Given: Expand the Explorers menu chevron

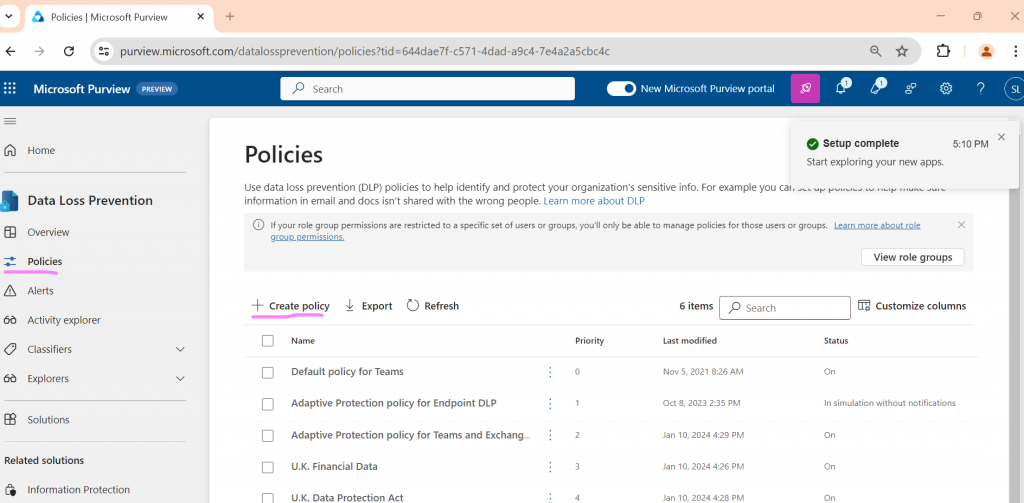Looking at the screenshot, I should point(180,379).
